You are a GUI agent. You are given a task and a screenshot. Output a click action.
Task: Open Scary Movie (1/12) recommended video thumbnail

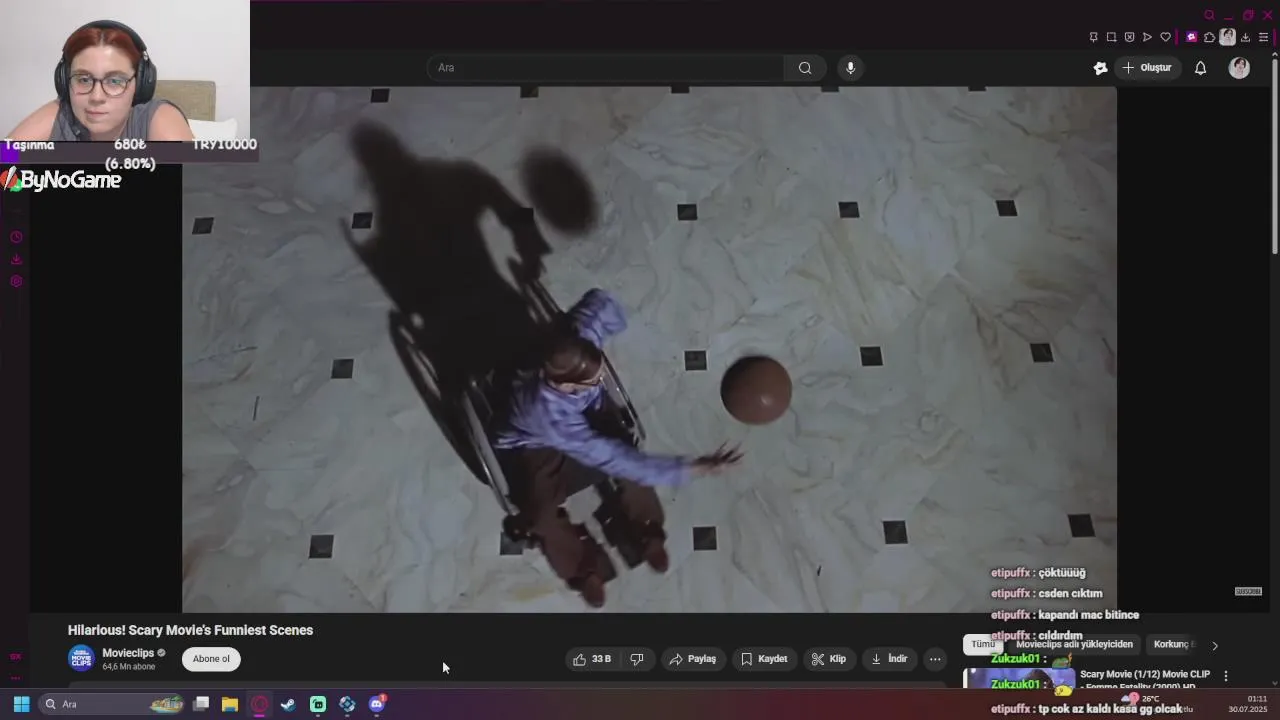[x=1019, y=679]
